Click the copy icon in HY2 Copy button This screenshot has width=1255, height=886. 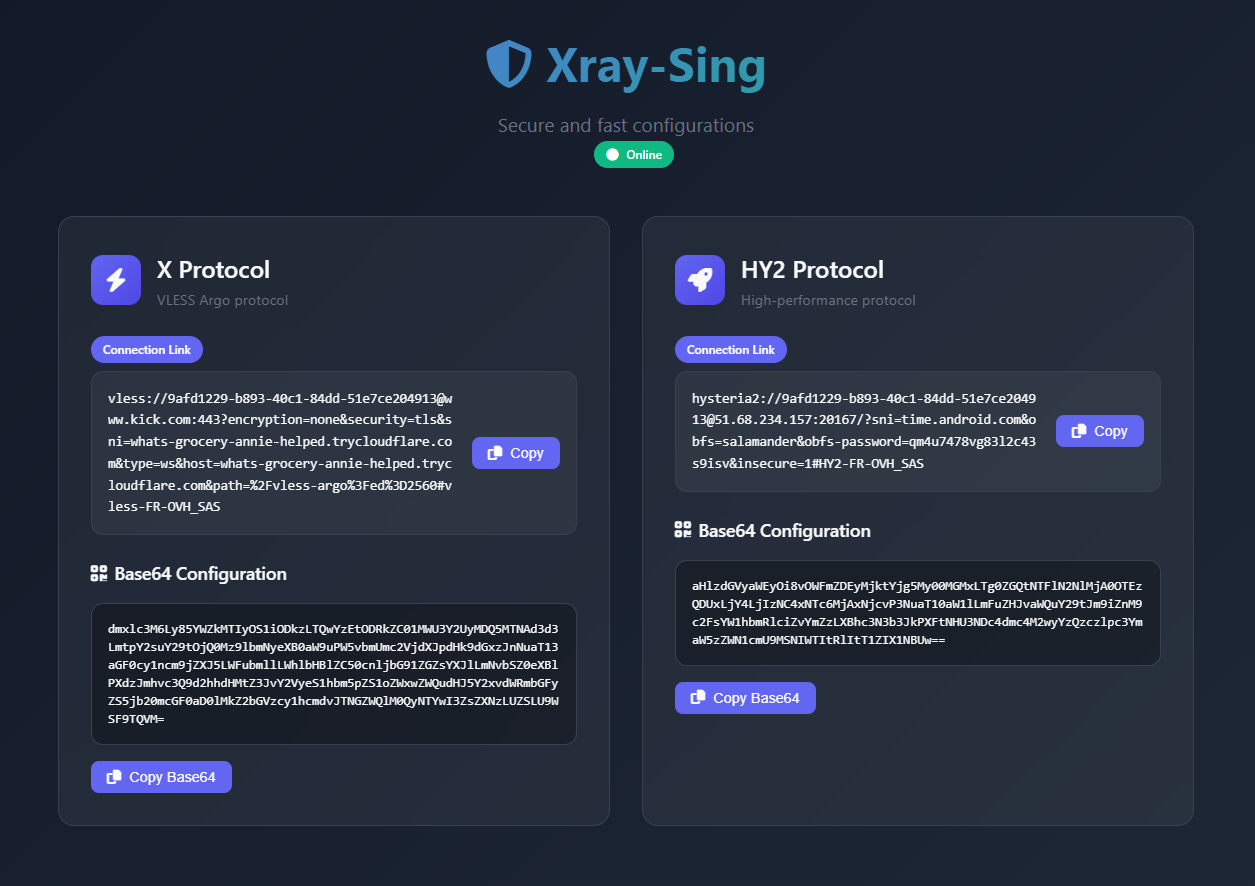[1080, 431]
